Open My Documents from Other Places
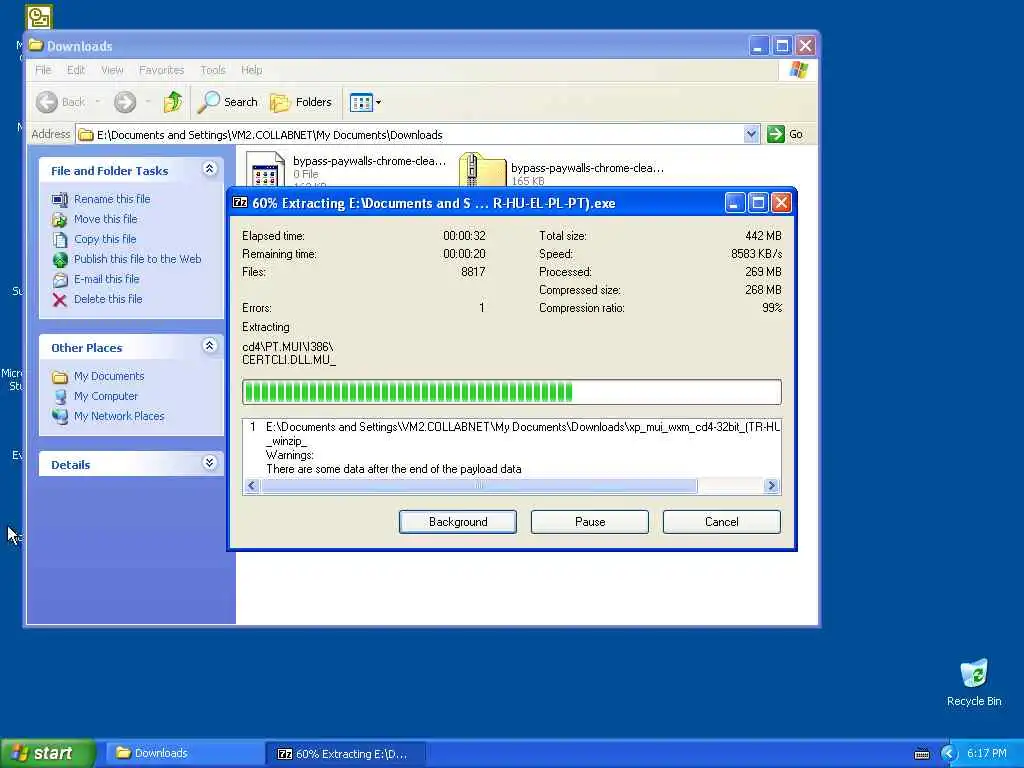 click(108, 376)
